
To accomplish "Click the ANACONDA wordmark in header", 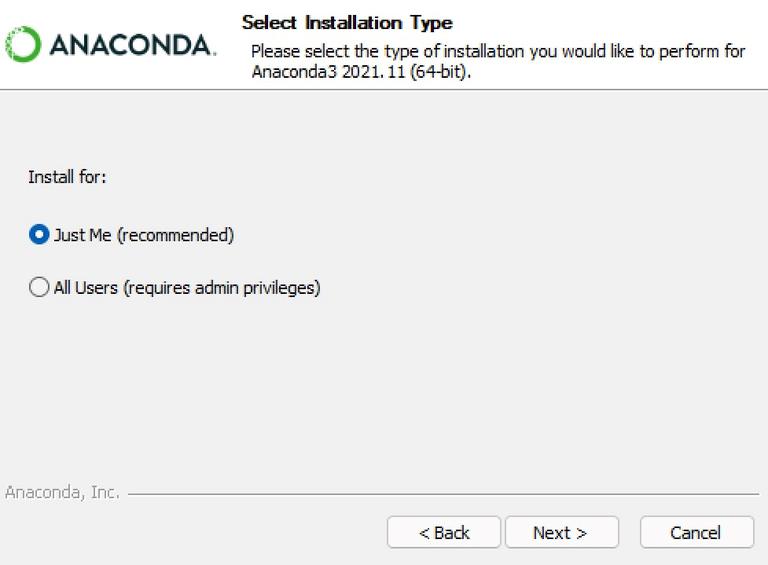I will pos(130,46).
